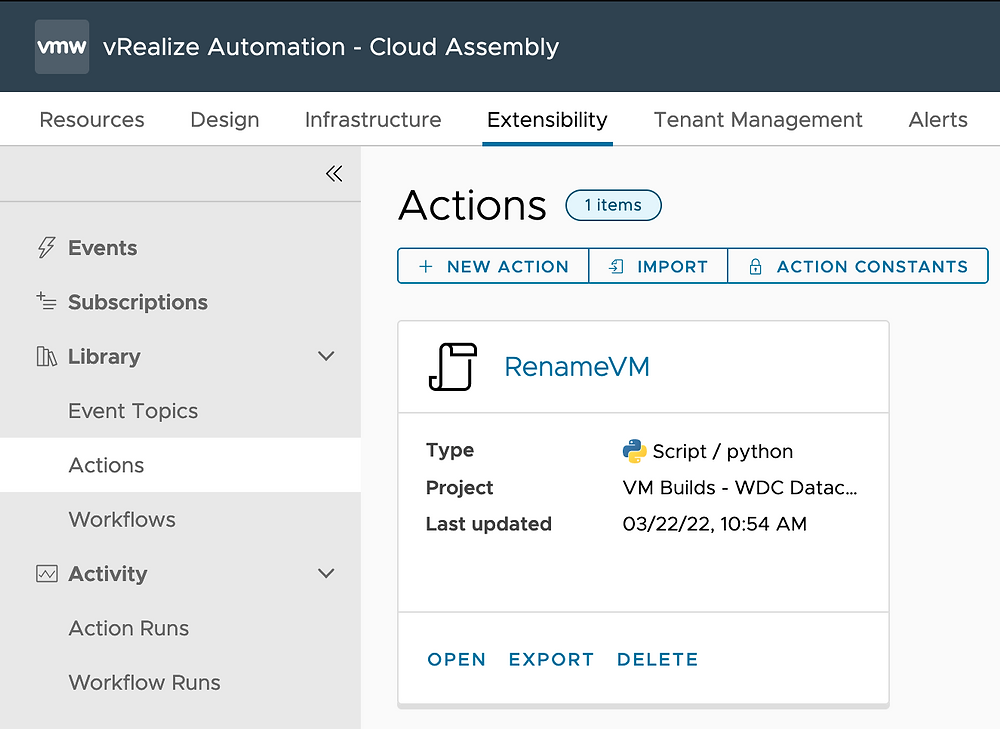Open the RenameVM action

pos(456,659)
